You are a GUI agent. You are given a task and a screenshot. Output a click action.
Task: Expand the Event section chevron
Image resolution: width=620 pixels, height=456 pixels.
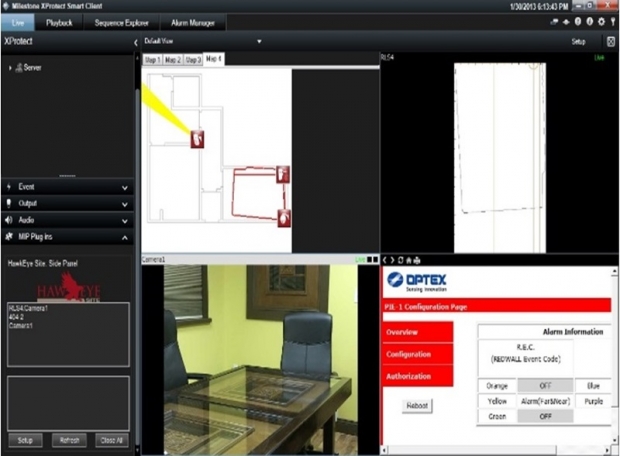point(125,187)
